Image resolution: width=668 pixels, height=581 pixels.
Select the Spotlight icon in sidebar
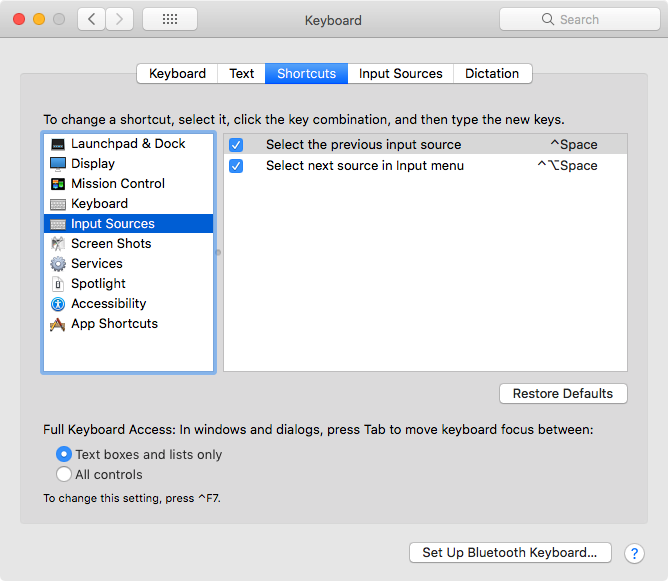58,284
